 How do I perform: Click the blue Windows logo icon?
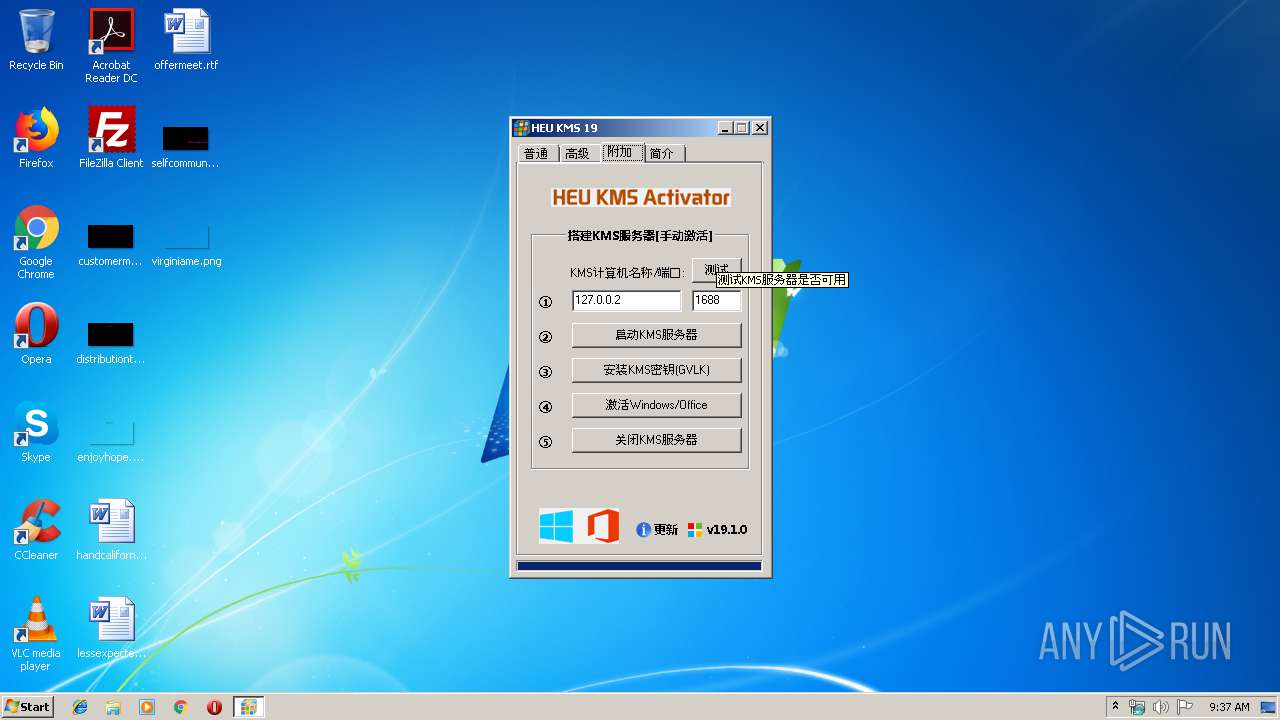(x=556, y=526)
